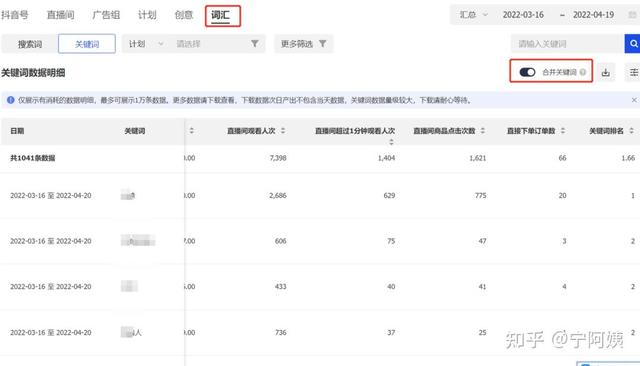Open the 汇总 dropdown near dates
Viewport: 640px width, 366px height.
[x=473, y=15]
